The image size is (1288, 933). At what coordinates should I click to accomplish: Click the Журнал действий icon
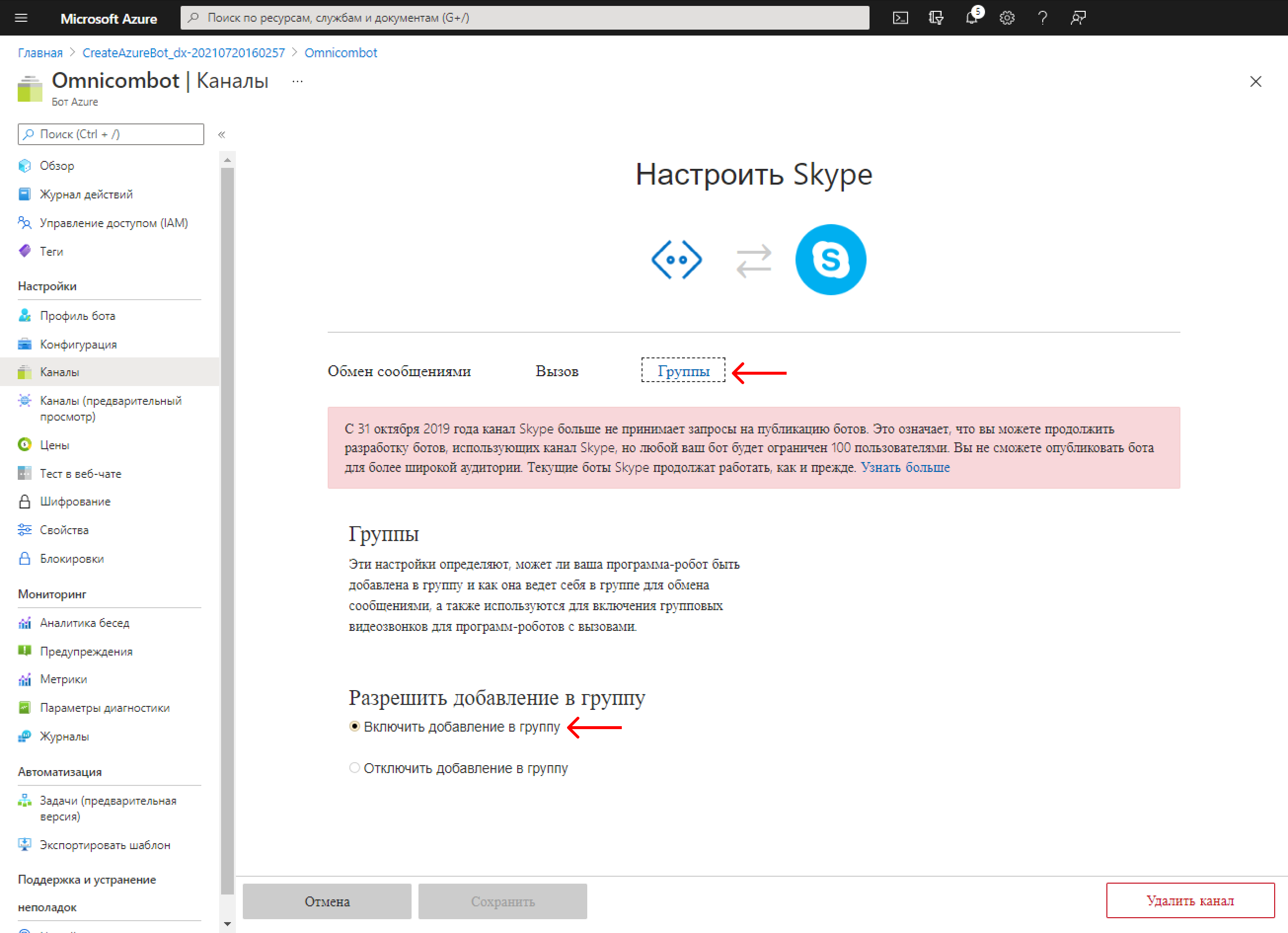click(x=24, y=194)
